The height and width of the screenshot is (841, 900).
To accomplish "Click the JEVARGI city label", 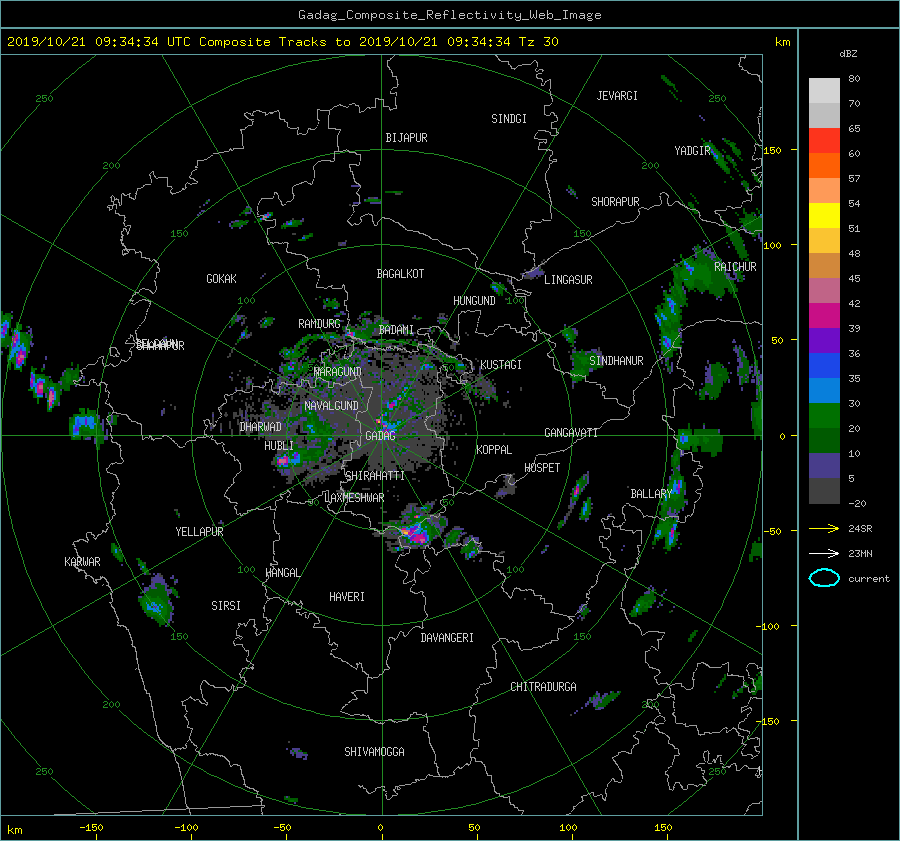I will pos(618,96).
